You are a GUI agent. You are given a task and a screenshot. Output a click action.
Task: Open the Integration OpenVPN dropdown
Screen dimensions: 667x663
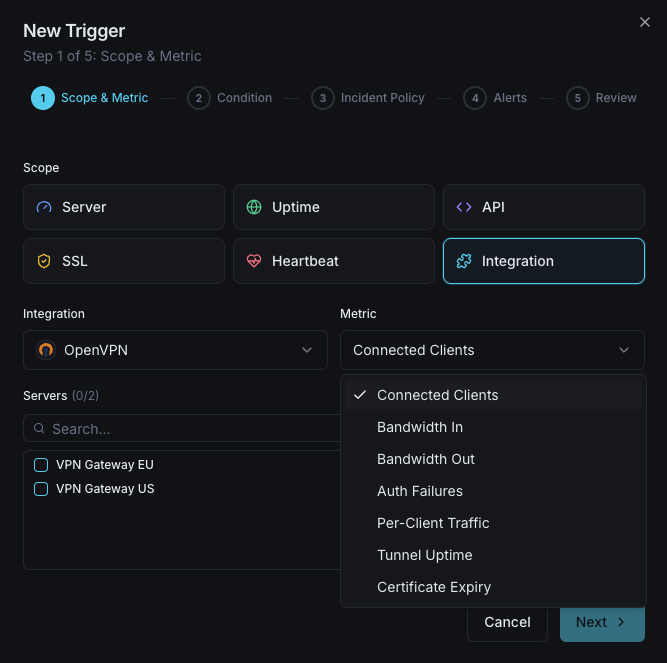175,350
